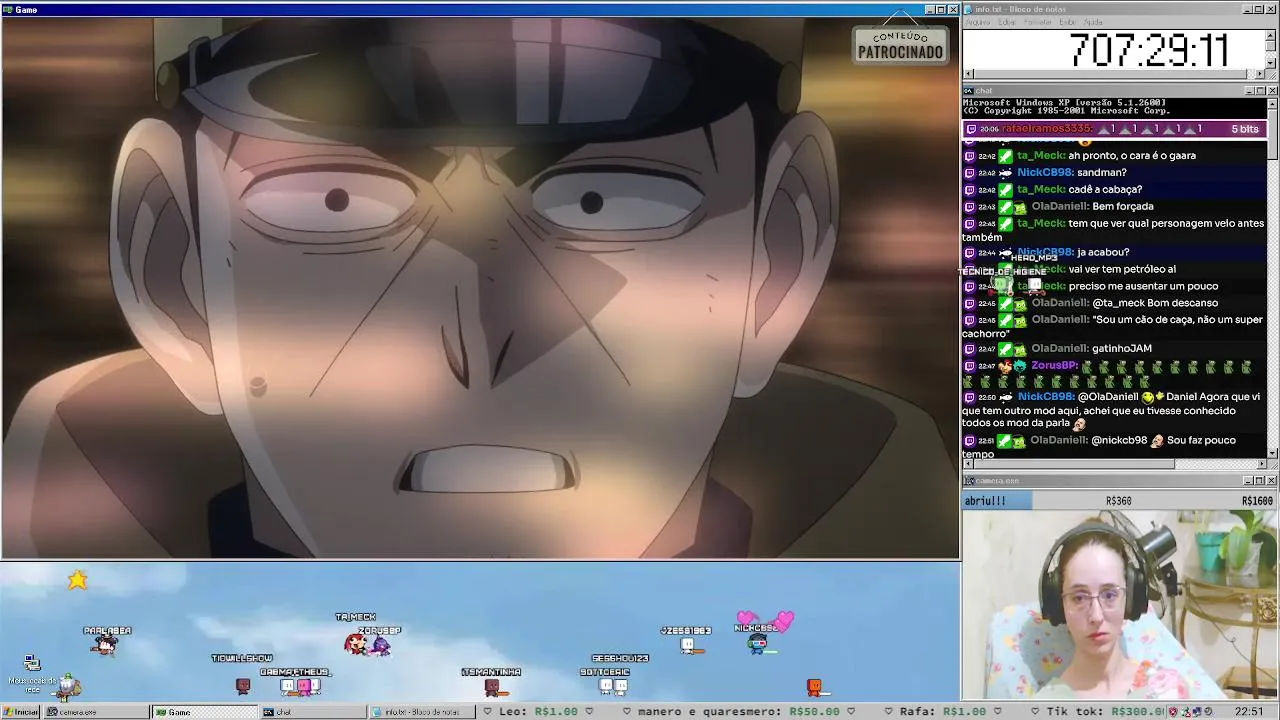Open Exibir menu in Bloco de notas
This screenshot has width=1280, height=720.
pyautogui.click(x=1068, y=22)
